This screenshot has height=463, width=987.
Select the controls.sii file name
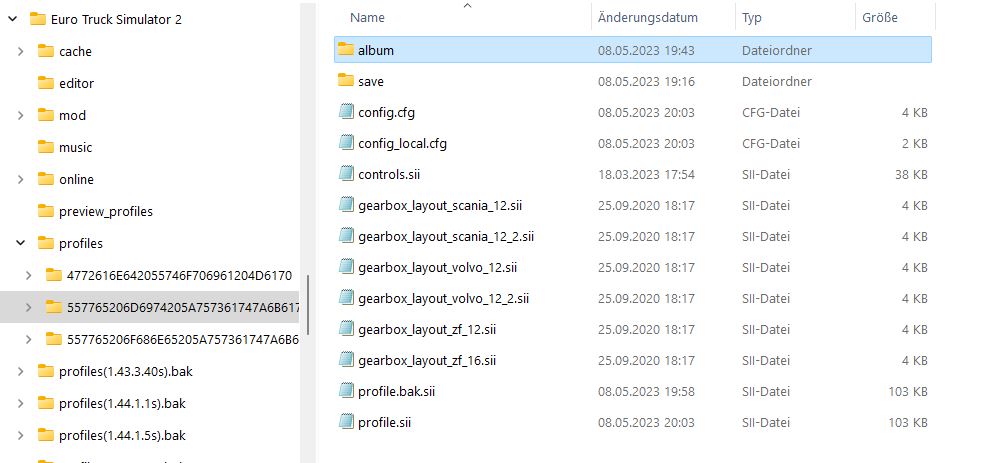pos(389,174)
